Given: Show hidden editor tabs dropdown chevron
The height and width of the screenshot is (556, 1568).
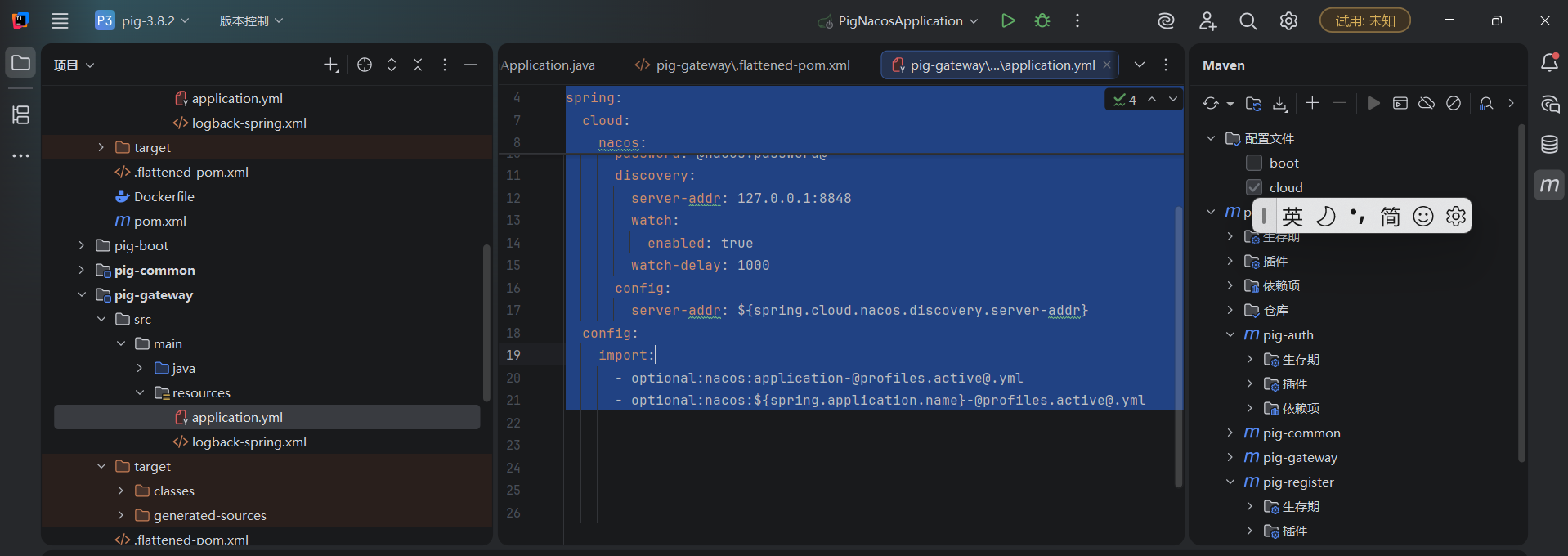Looking at the screenshot, I should click(x=1140, y=65).
